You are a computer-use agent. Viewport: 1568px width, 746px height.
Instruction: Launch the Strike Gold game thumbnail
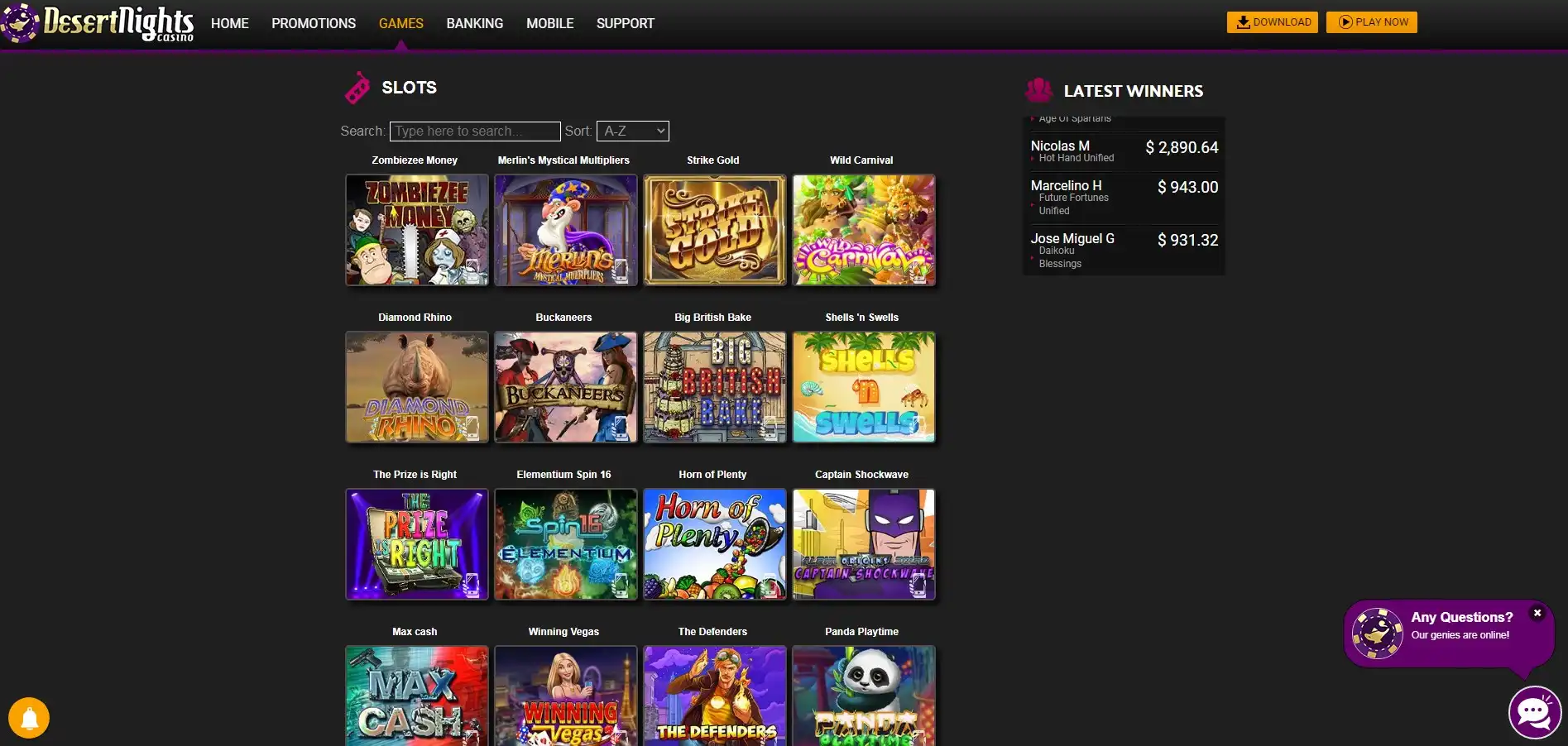pyautogui.click(x=715, y=230)
